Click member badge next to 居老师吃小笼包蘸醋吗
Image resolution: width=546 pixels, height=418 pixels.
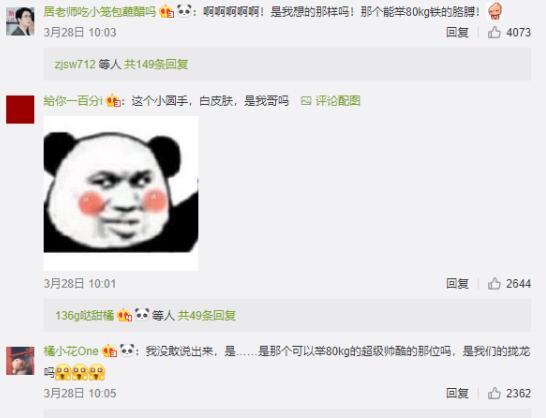(x=167, y=13)
